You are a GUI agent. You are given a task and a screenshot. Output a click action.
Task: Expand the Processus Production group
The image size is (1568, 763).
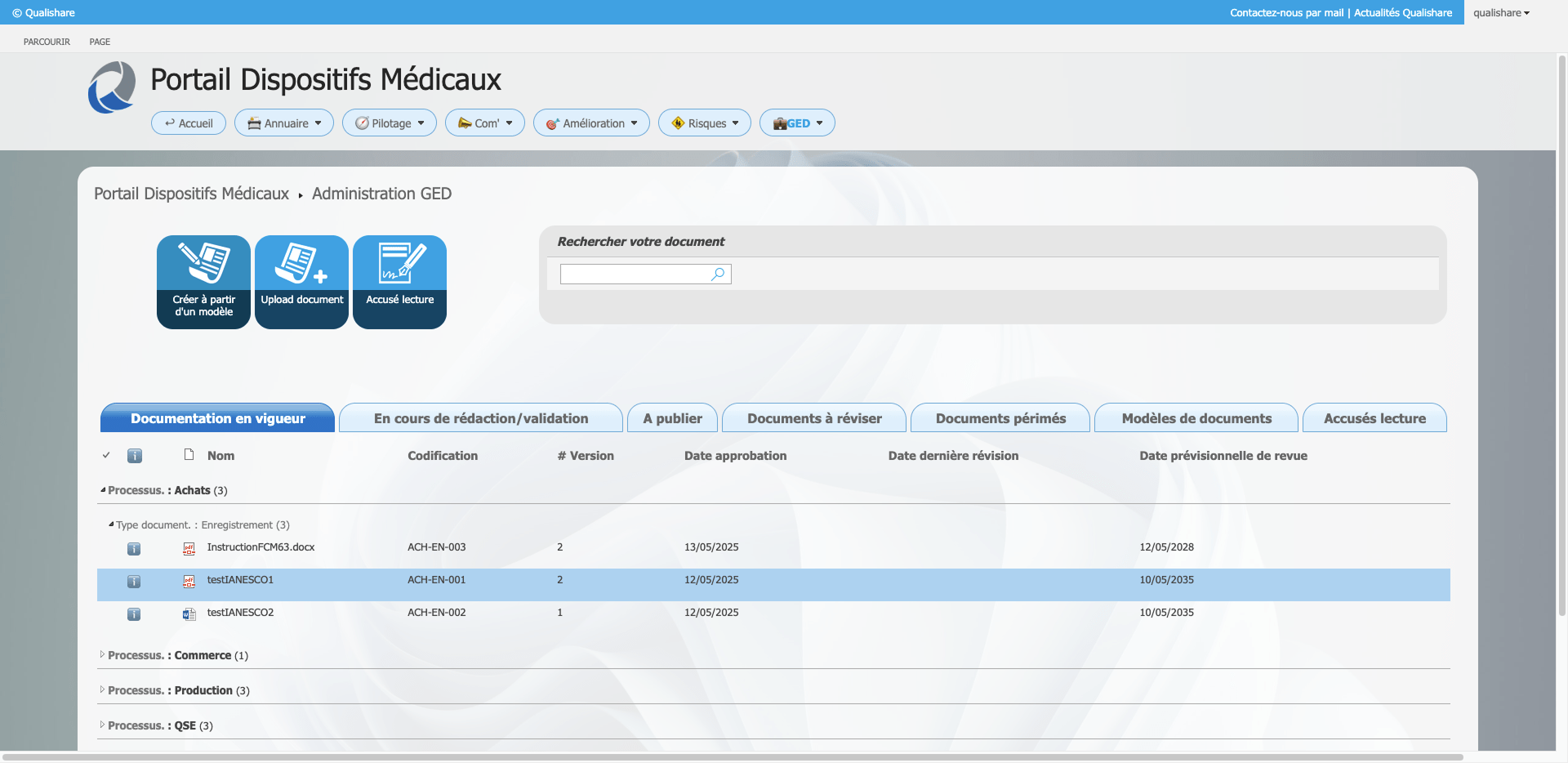click(x=103, y=689)
